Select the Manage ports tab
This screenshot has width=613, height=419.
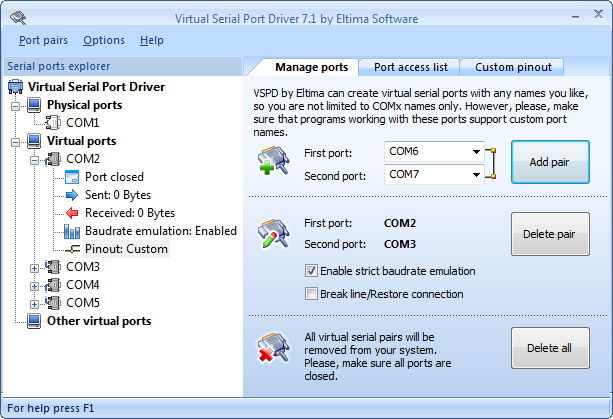click(x=311, y=67)
